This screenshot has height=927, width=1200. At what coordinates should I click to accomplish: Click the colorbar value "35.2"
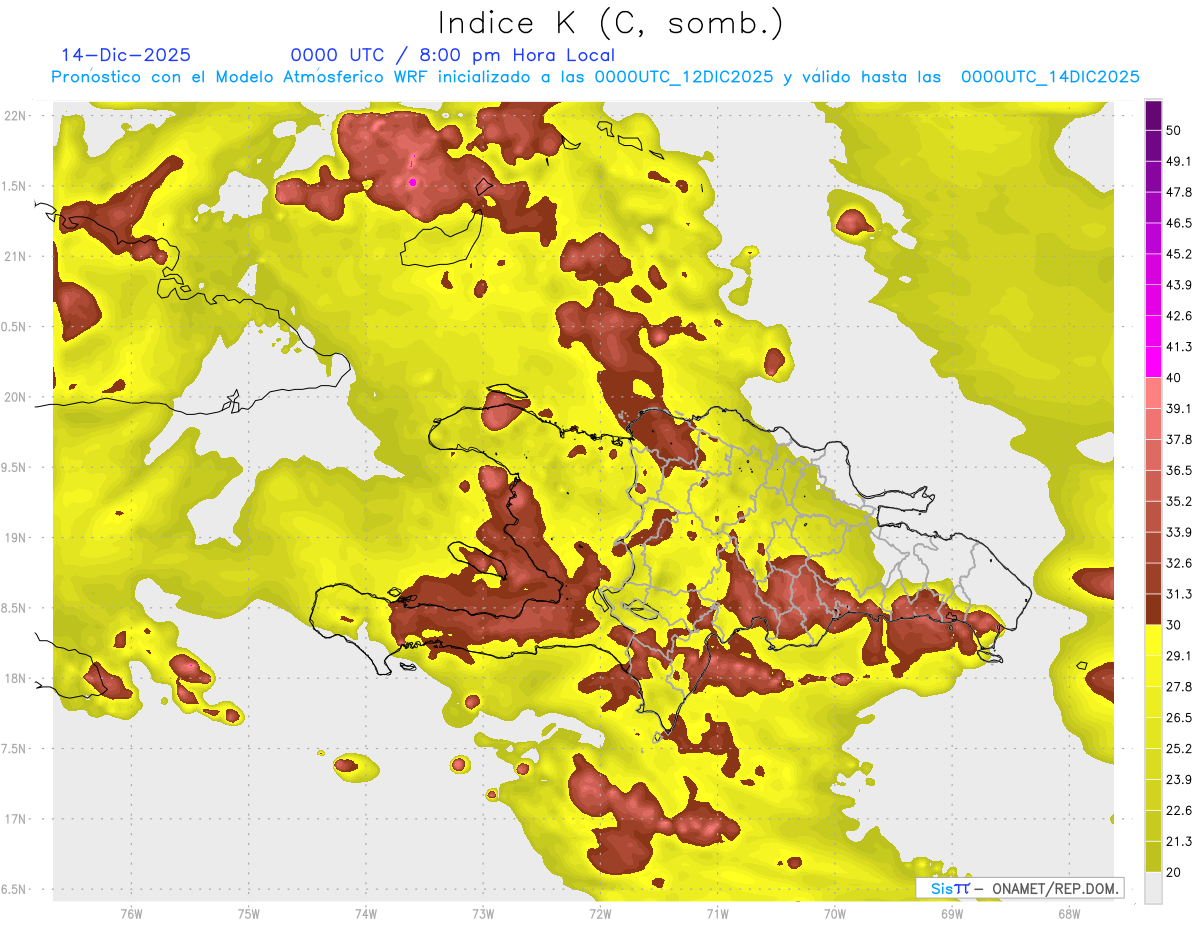point(1179,501)
